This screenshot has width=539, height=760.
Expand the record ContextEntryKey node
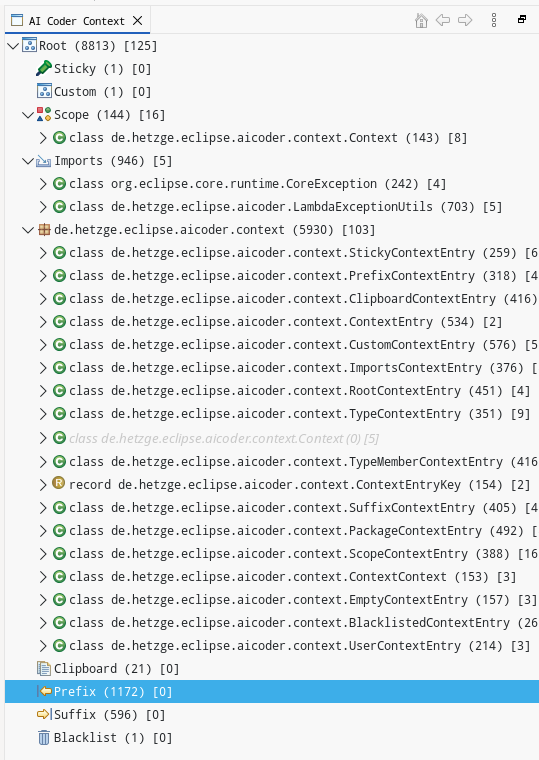click(x=43, y=485)
